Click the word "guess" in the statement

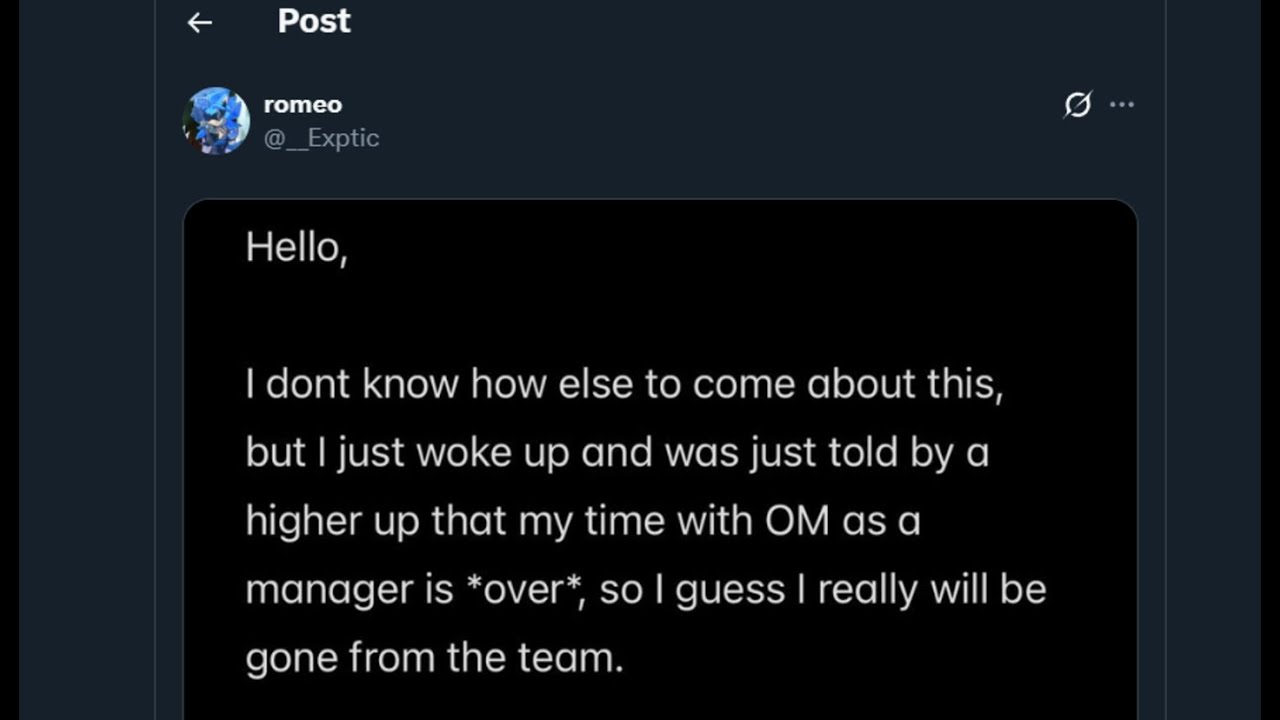click(728, 590)
